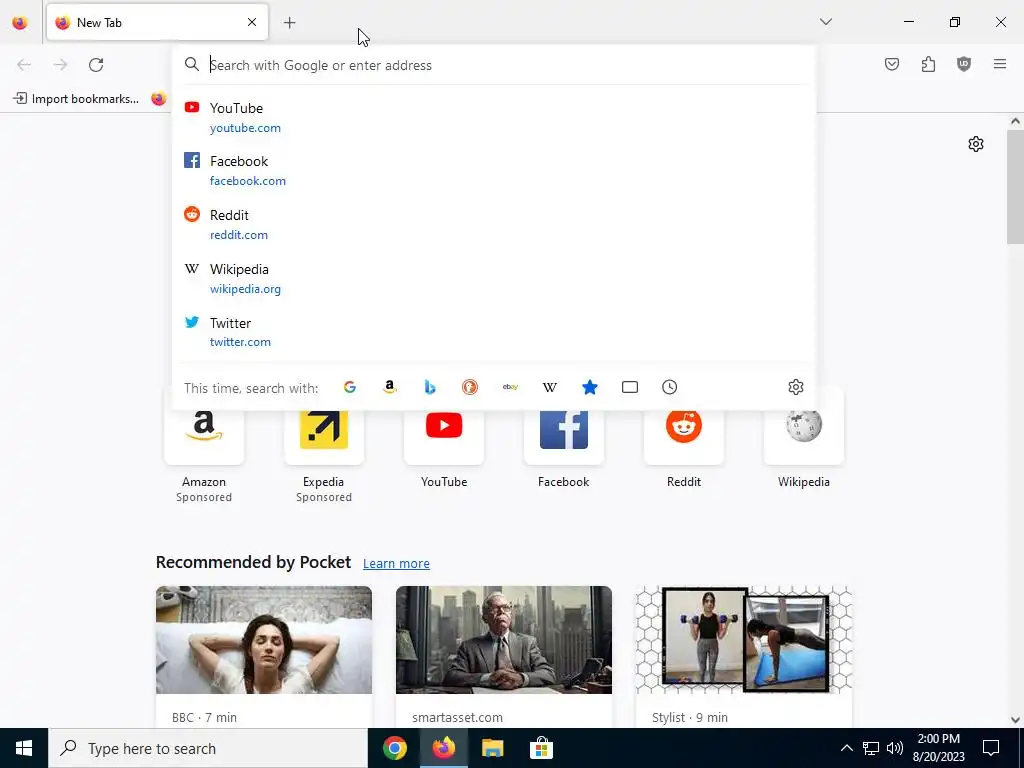Open the taskbar volume icon
Viewport: 1024px width, 768px height.
[895, 748]
